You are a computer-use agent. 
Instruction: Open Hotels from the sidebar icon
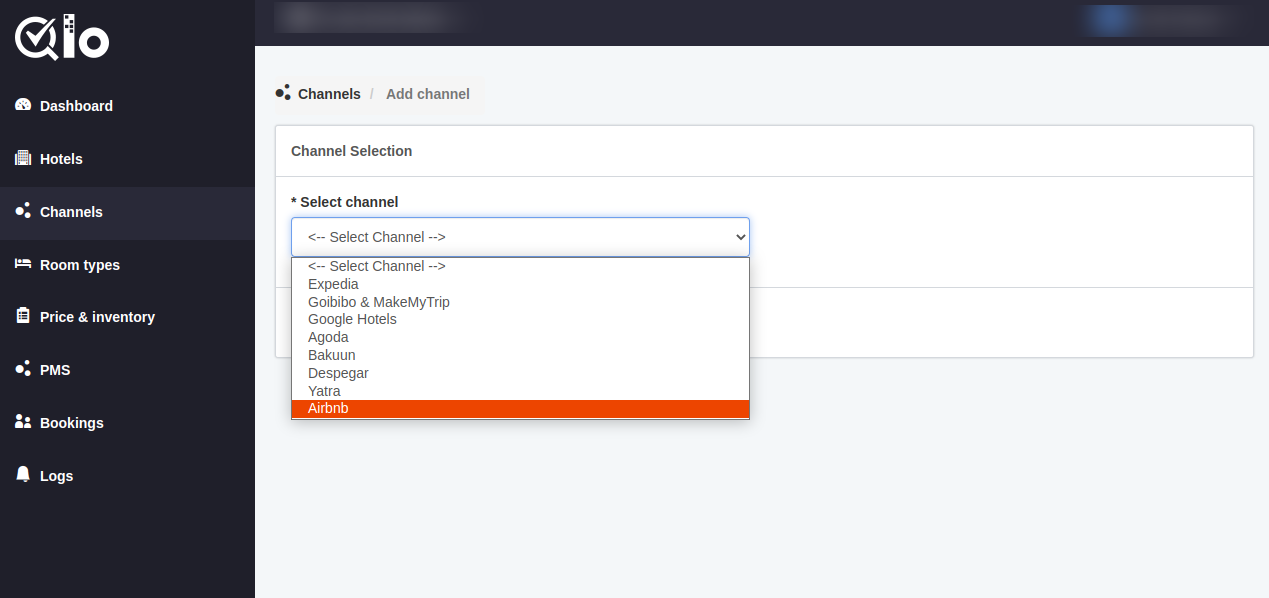23,158
